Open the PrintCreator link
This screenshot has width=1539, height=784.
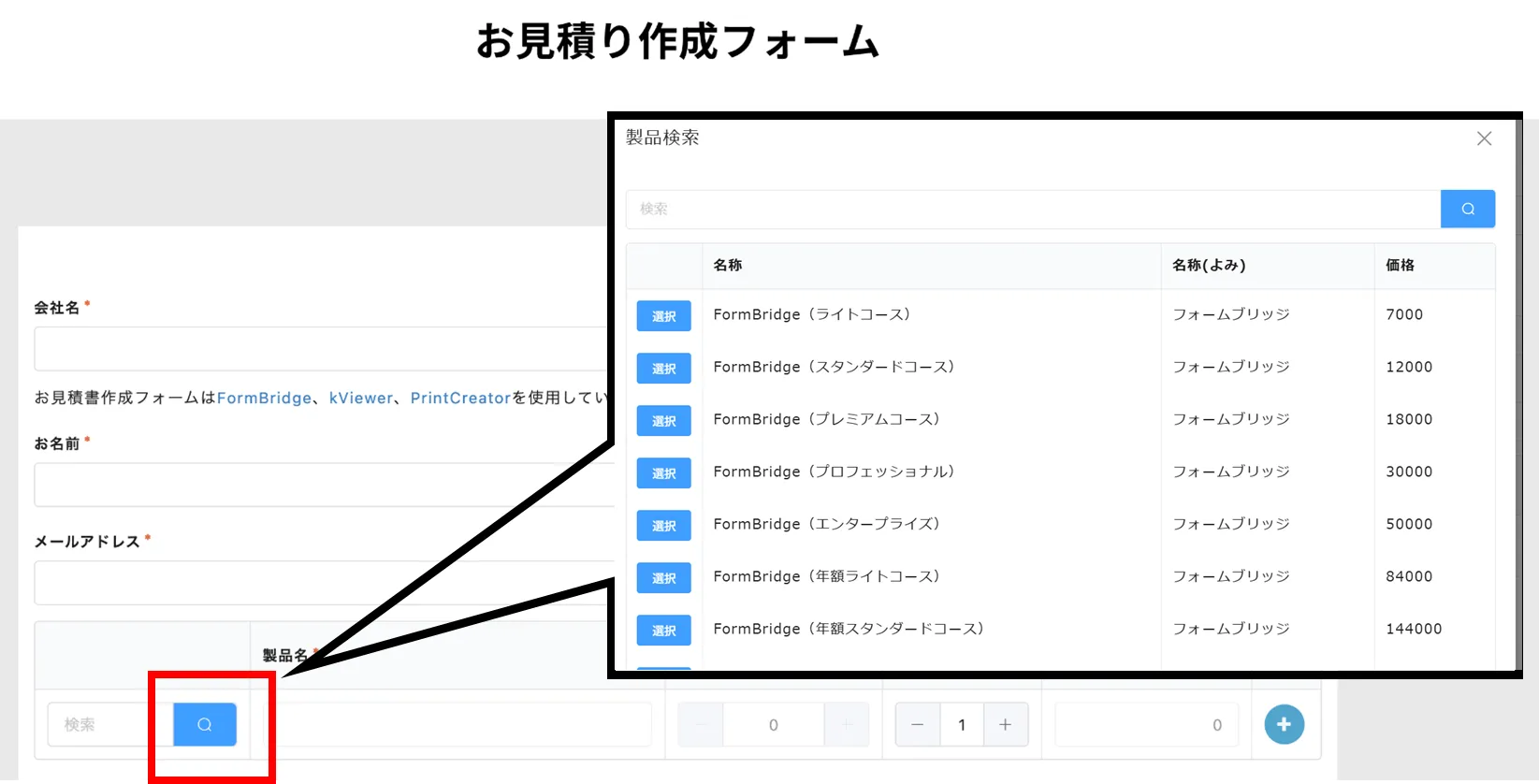[460, 398]
